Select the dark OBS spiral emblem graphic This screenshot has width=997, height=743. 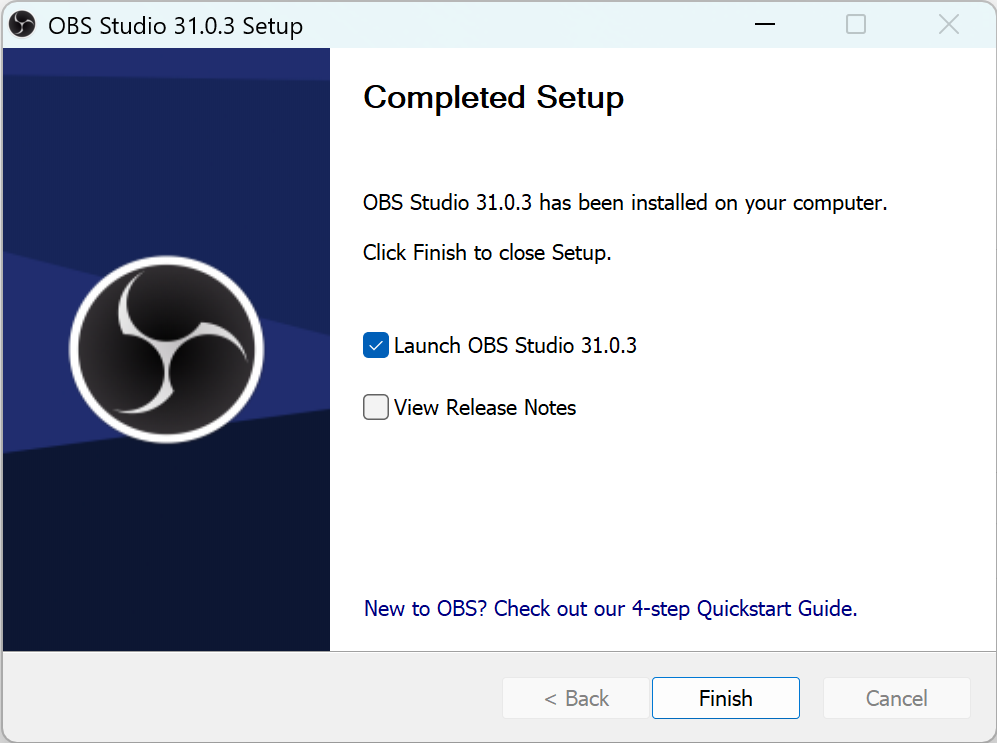point(166,348)
